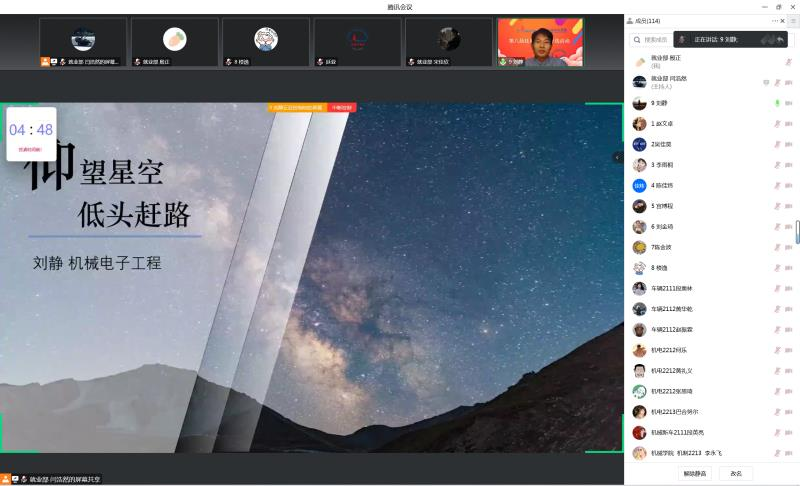The height and width of the screenshot is (486, 800).
Task: Click the green microphone icon for 9 刘静
Action: pos(776,103)
